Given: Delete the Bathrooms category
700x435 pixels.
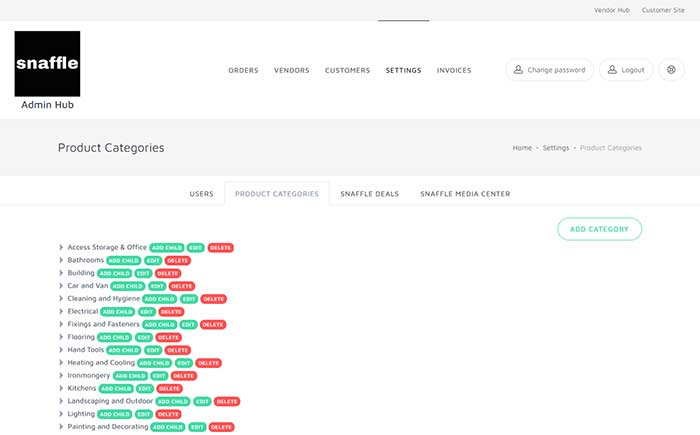Looking at the screenshot, I should pos(178,260).
